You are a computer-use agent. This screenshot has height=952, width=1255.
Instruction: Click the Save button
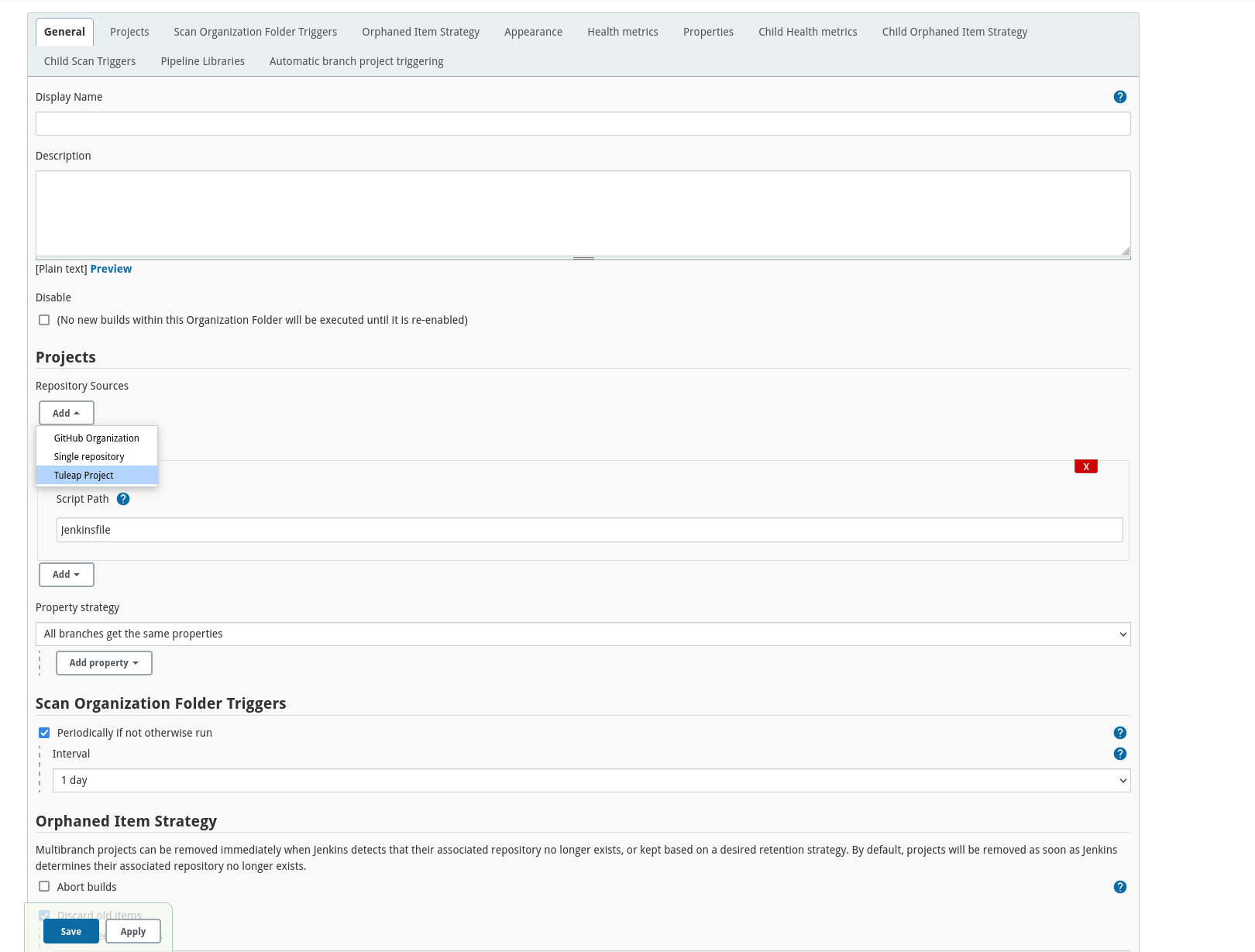point(70,931)
